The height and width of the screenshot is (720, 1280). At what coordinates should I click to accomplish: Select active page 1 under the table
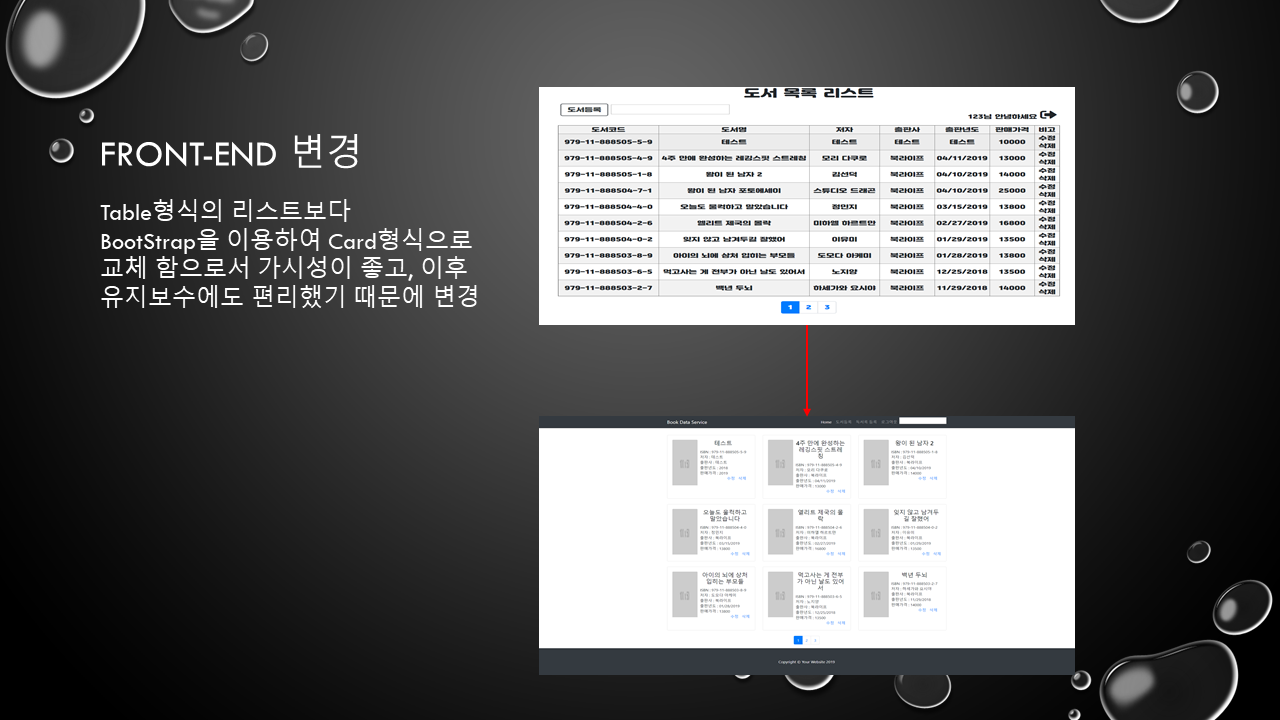[789, 307]
